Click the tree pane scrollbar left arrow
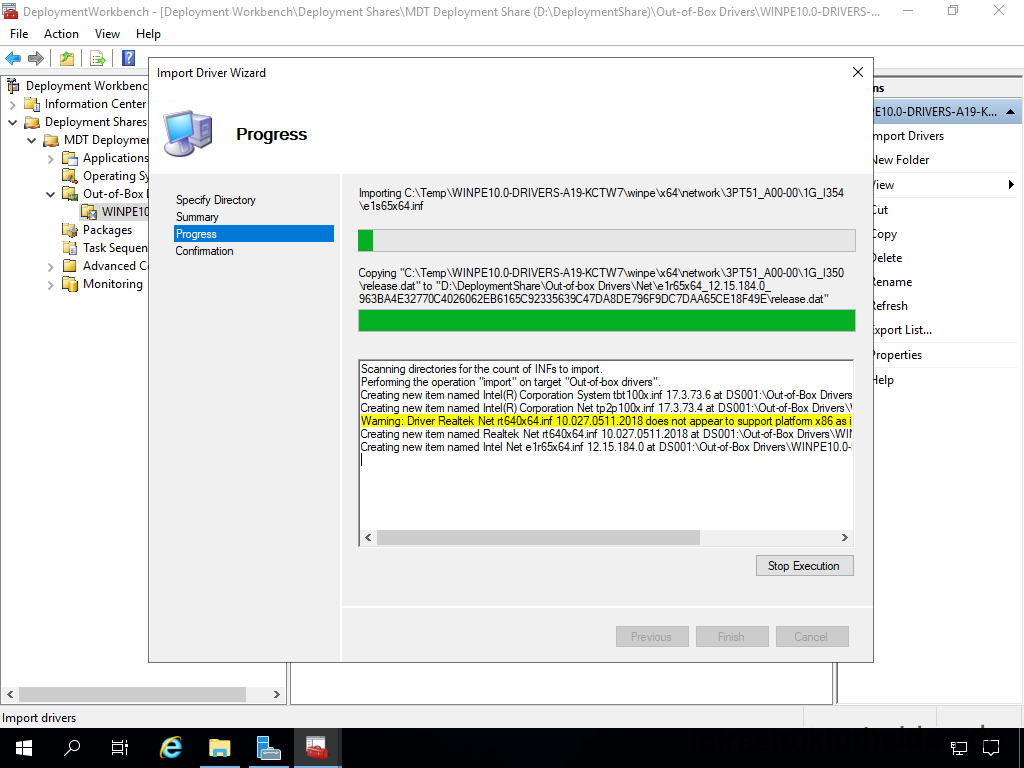Image resolution: width=1024 pixels, height=768 pixels. point(10,694)
